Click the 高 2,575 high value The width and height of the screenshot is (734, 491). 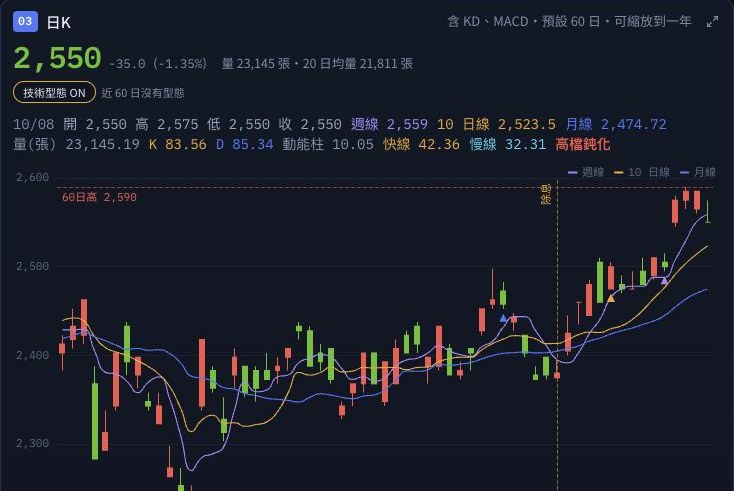click(x=166, y=124)
